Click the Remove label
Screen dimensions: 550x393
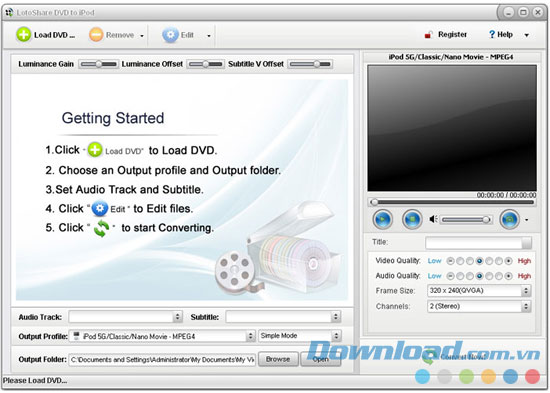click(120, 35)
